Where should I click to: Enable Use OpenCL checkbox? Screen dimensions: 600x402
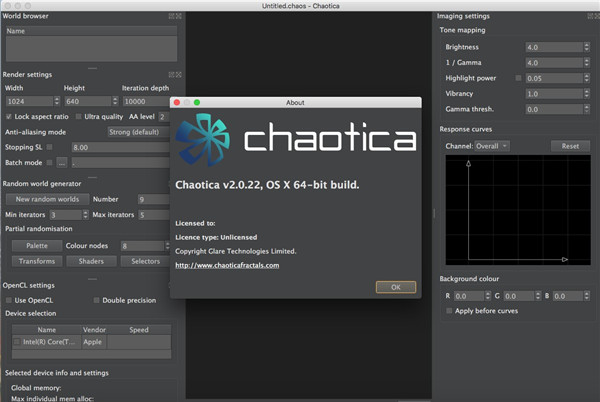(8, 300)
